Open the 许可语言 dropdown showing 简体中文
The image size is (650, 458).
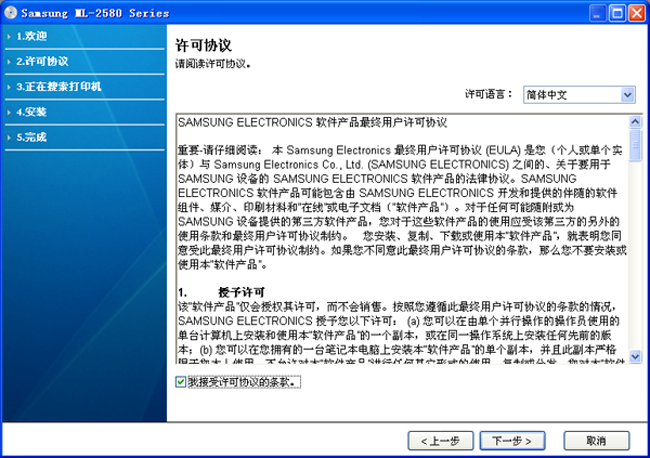tap(579, 95)
